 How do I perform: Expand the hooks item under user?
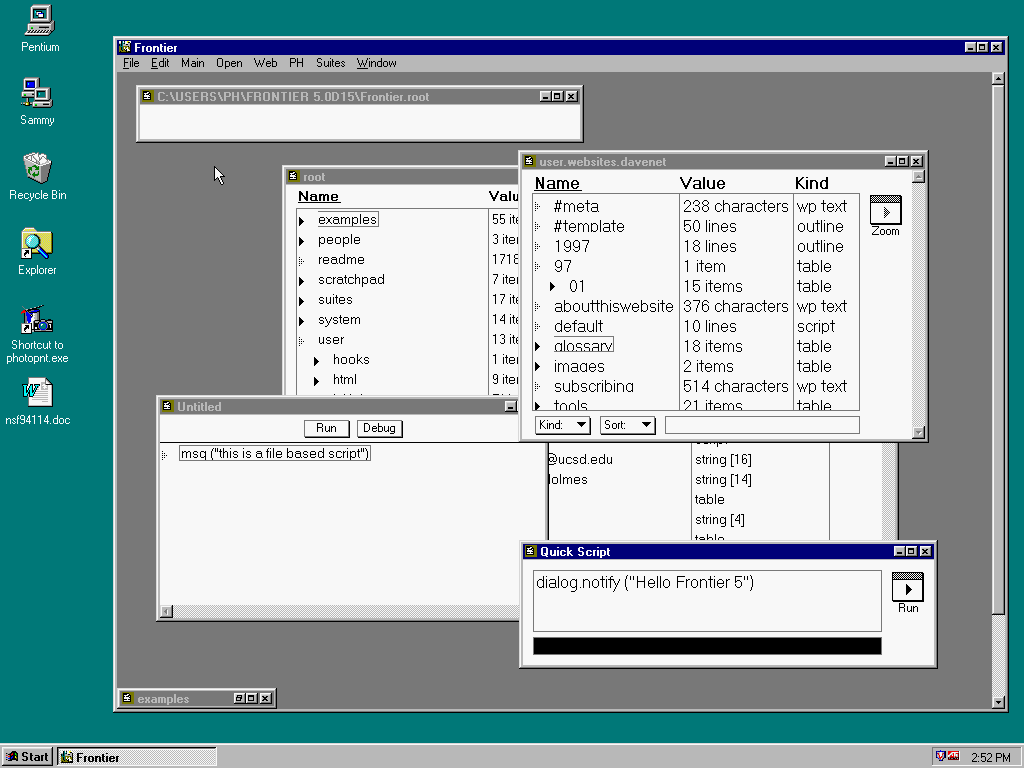316,360
